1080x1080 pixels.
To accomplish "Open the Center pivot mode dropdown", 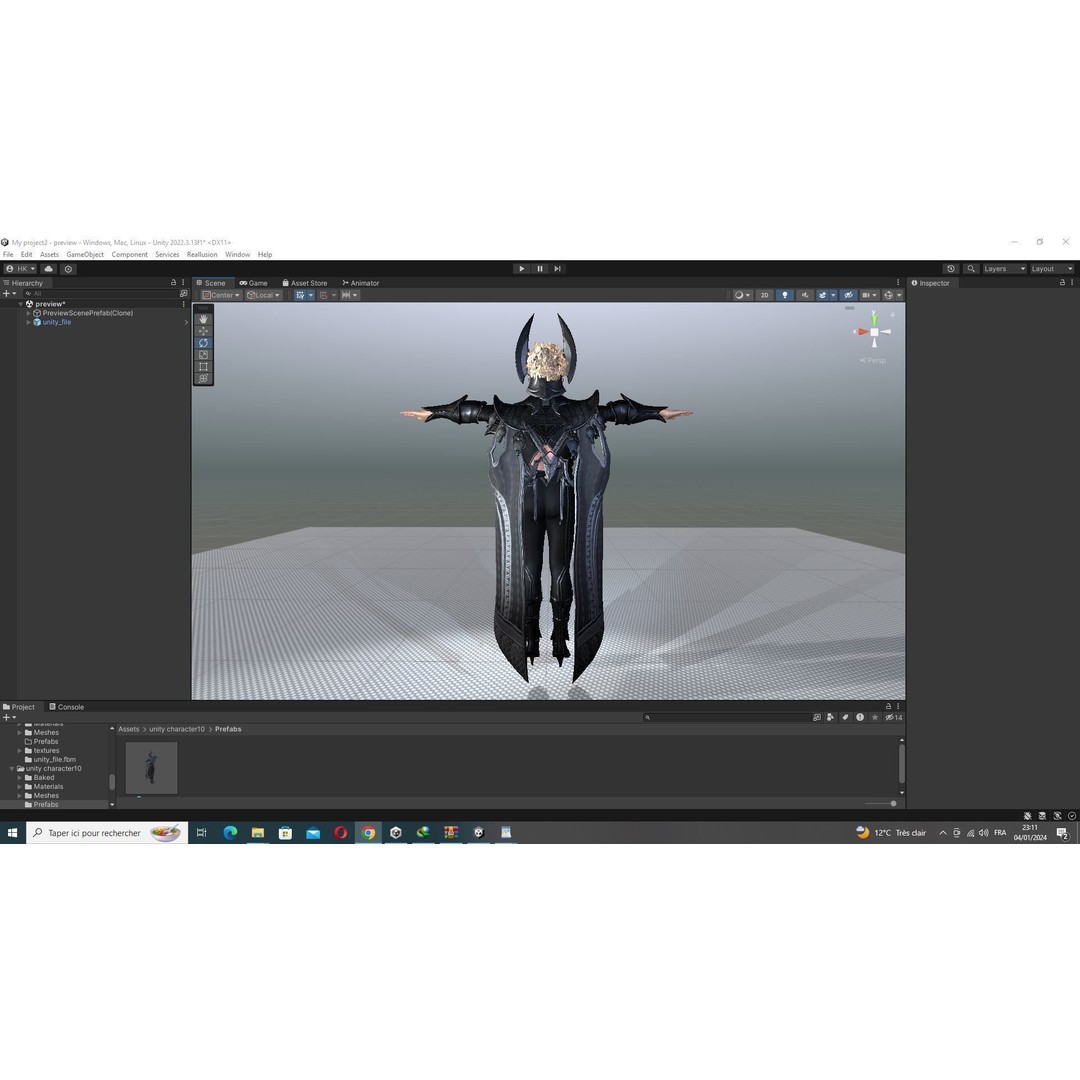I will (221, 295).
